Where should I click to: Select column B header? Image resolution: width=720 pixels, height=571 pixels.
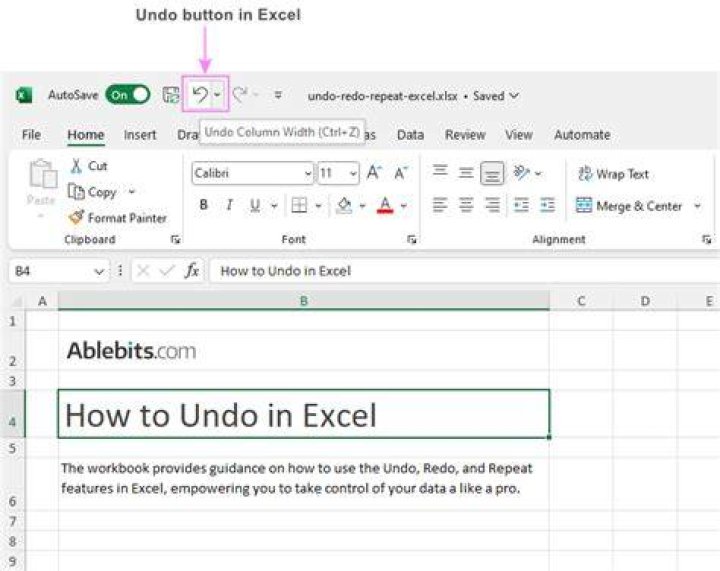click(x=304, y=301)
